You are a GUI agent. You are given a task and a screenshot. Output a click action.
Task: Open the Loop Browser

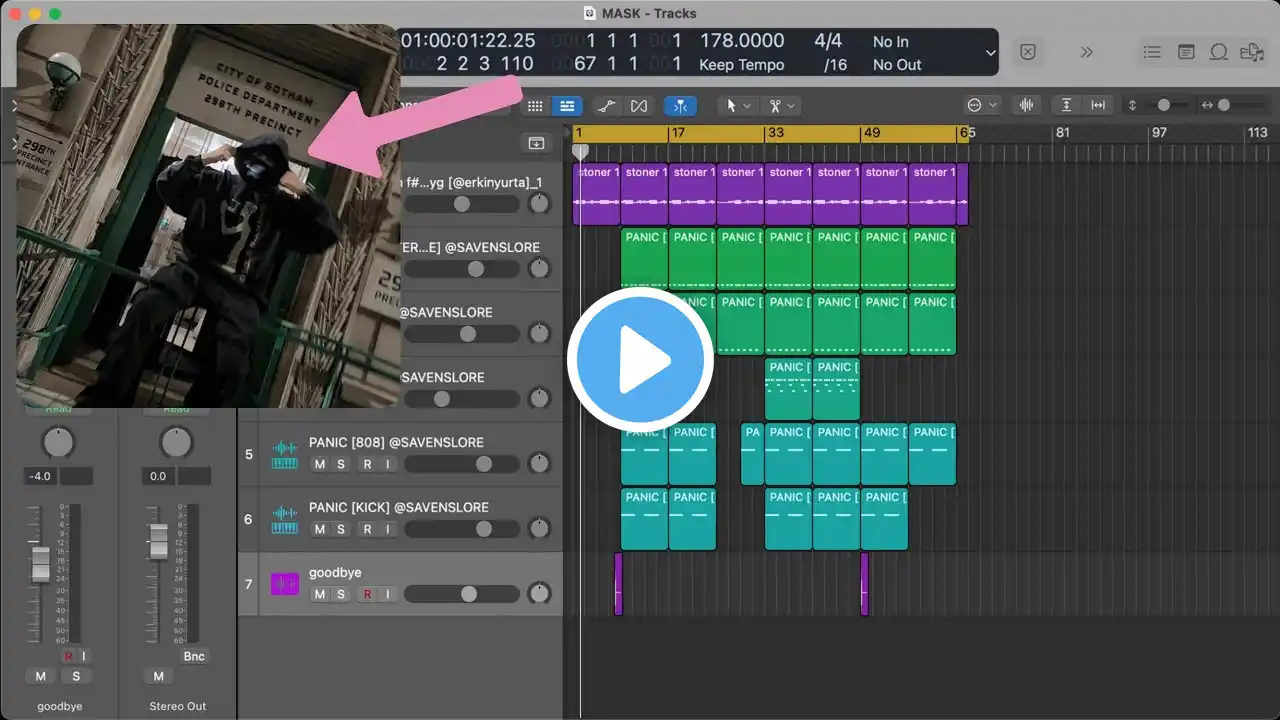coord(1219,52)
